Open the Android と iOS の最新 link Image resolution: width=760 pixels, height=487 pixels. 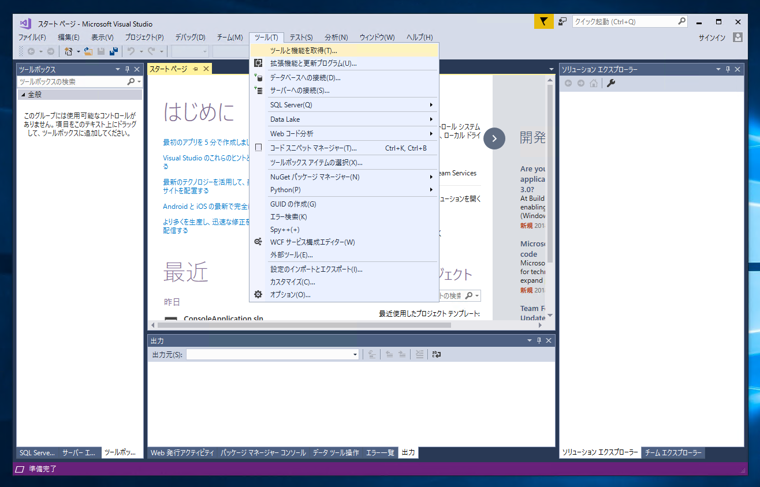(x=206, y=206)
